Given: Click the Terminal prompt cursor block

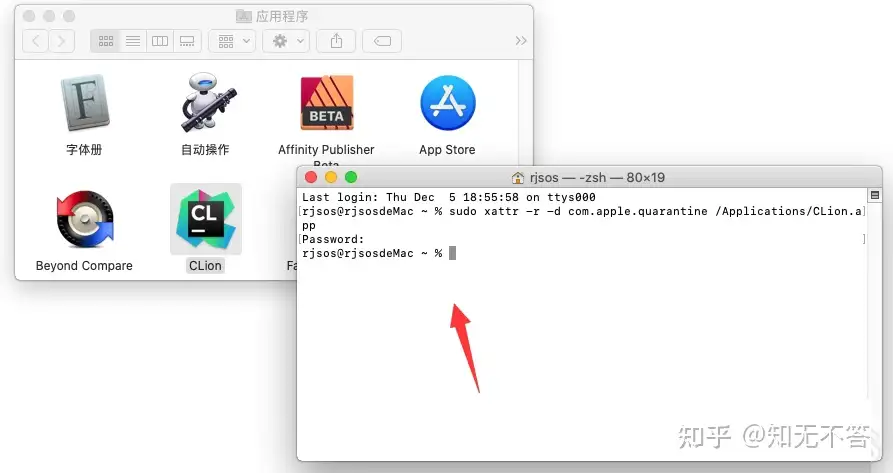Looking at the screenshot, I should point(452,253).
